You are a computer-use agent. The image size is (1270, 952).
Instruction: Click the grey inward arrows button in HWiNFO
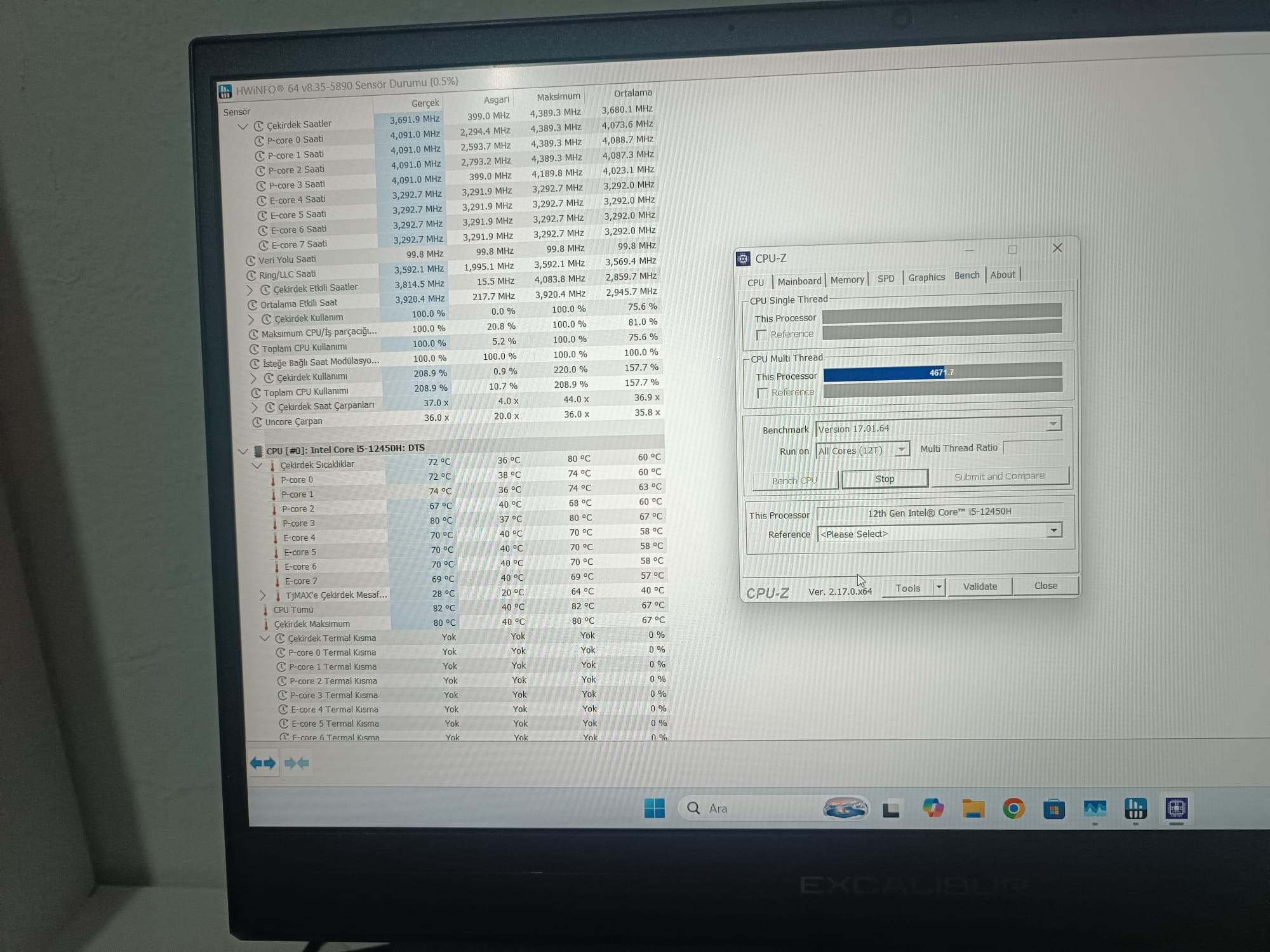297,763
